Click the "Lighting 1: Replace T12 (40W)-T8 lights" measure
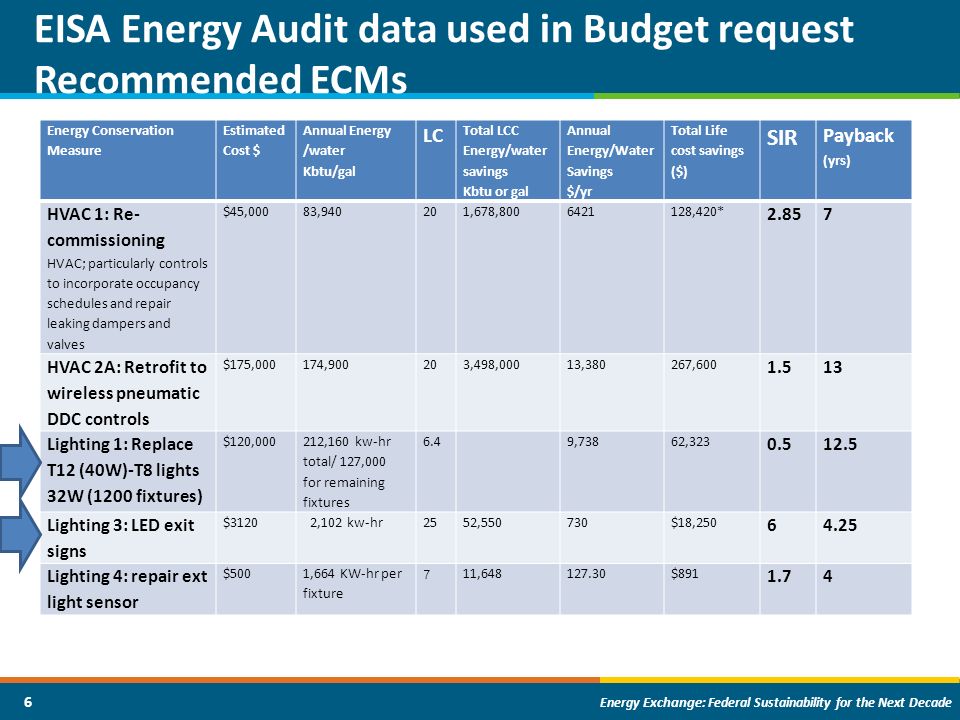The height and width of the screenshot is (720, 960). [x=124, y=470]
